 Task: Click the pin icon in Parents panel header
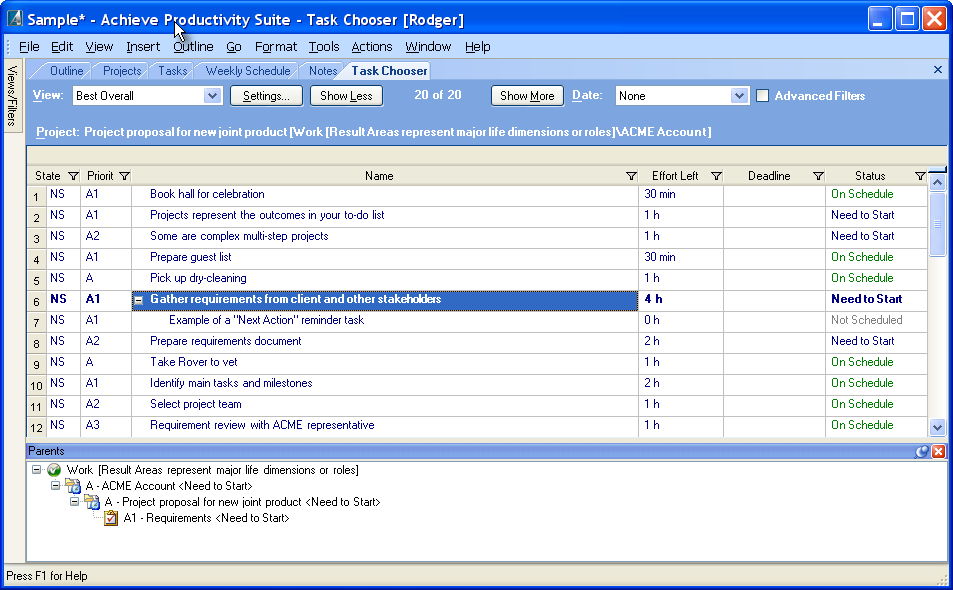coord(922,451)
